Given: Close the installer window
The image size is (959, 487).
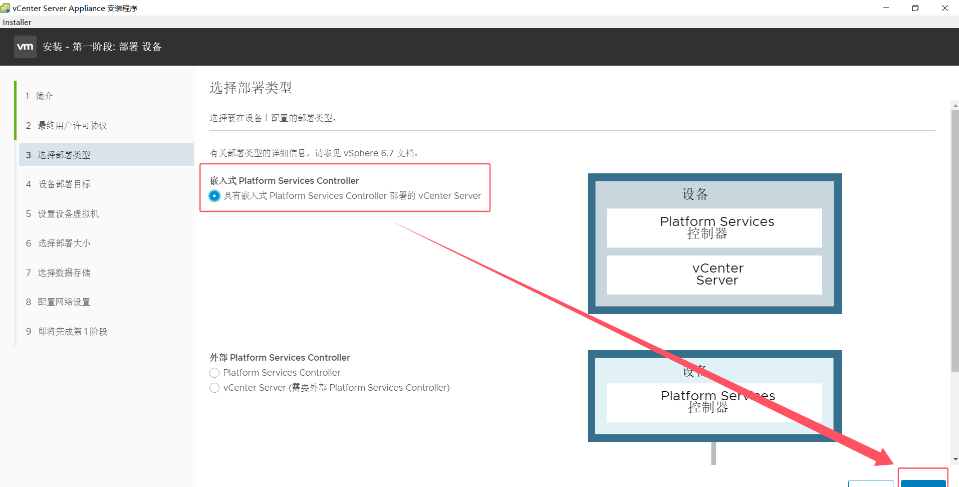Looking at the screenshot, I should click(x=944, y=8).
